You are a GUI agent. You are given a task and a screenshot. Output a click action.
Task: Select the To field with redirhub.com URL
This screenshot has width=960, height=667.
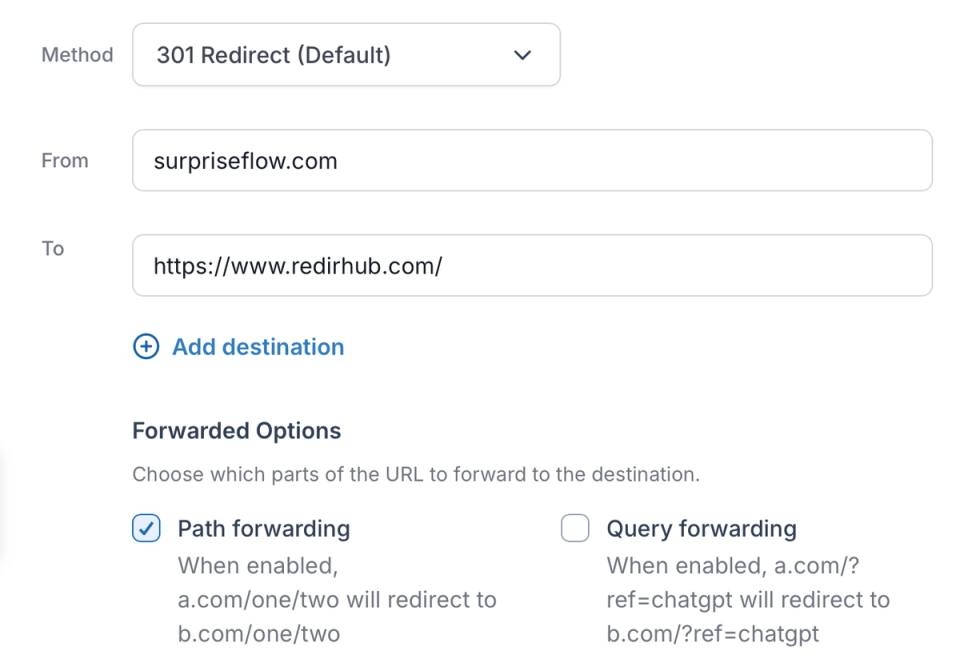[531, 265]
